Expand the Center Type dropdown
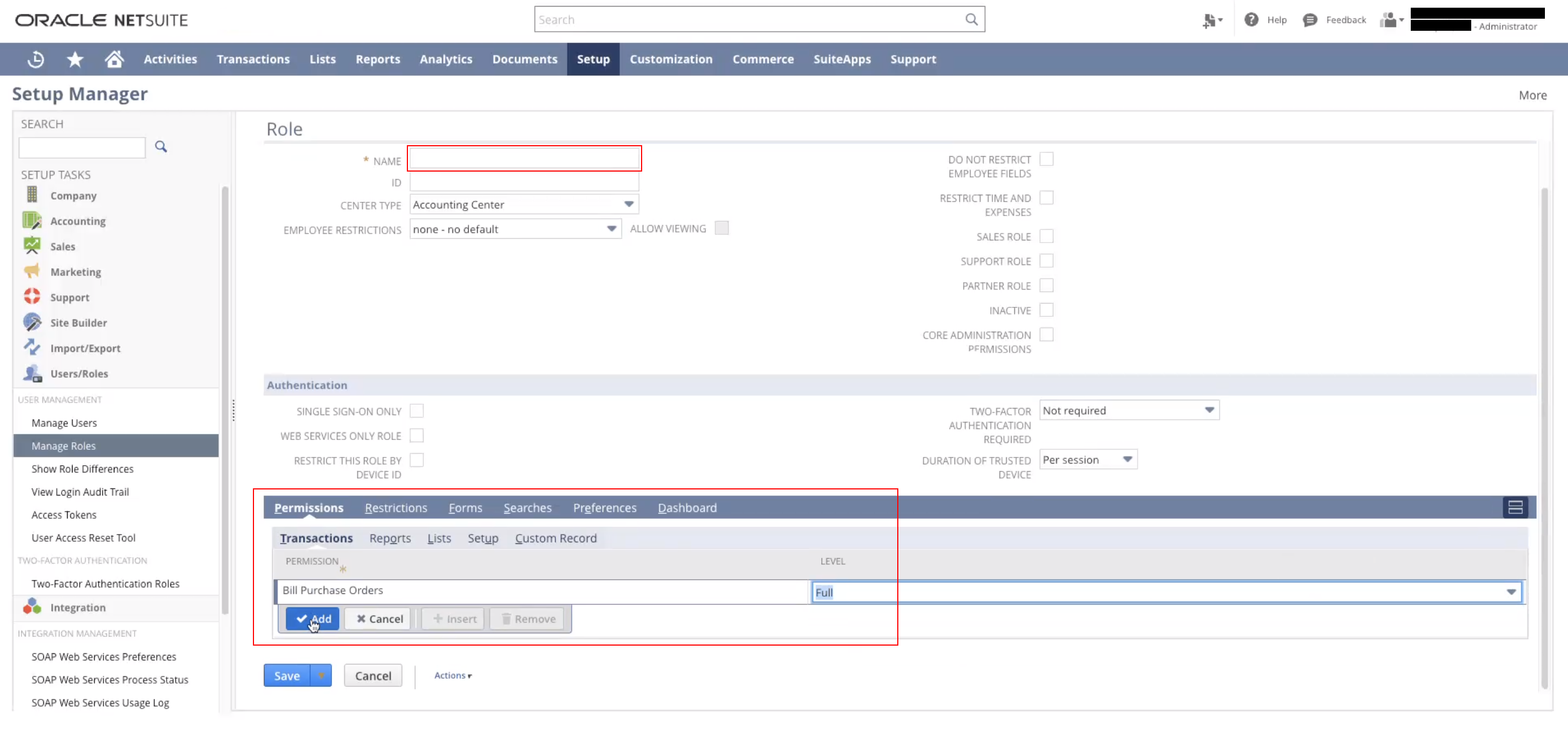The width and height of the screenshot is (1568, 749). coord(629,205)
